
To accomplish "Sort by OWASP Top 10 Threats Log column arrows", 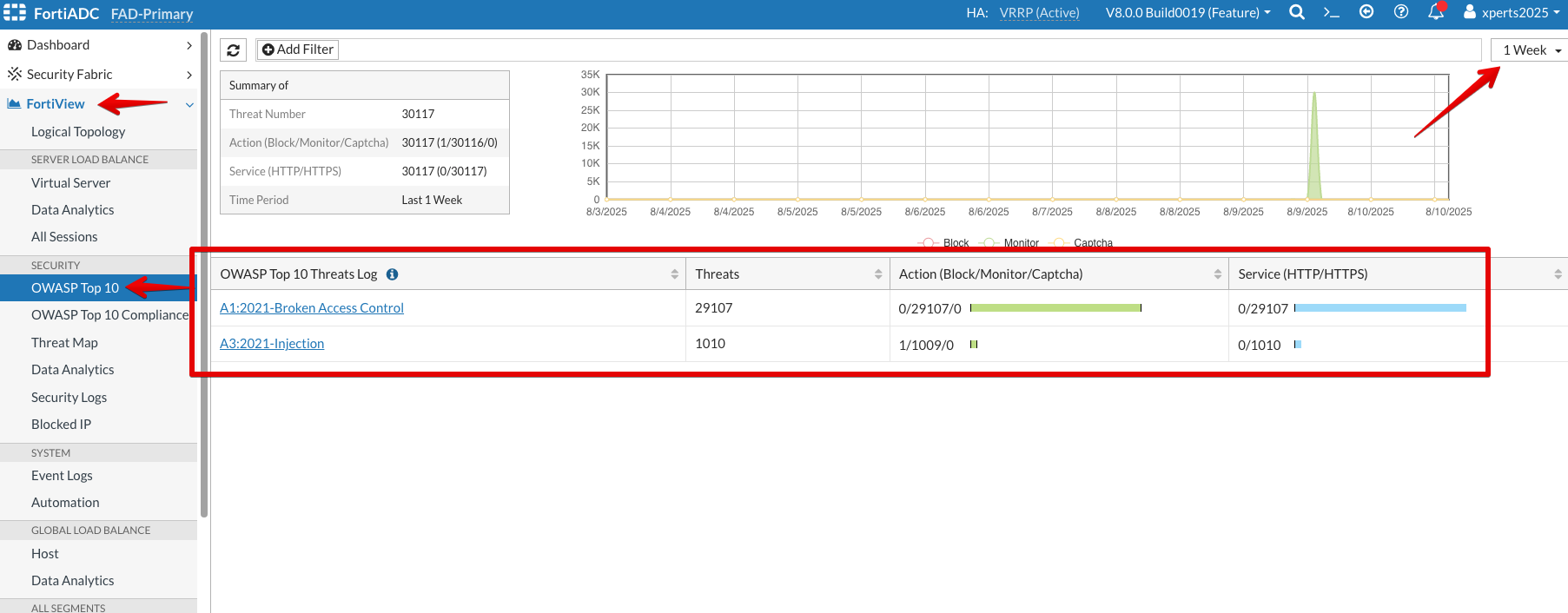I will 674,274.
